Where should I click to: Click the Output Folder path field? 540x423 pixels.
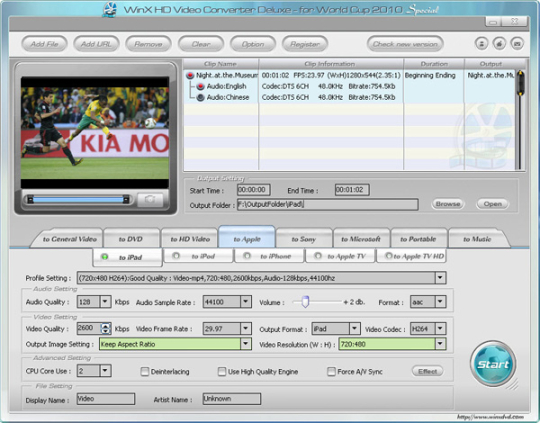pos(328,205)
